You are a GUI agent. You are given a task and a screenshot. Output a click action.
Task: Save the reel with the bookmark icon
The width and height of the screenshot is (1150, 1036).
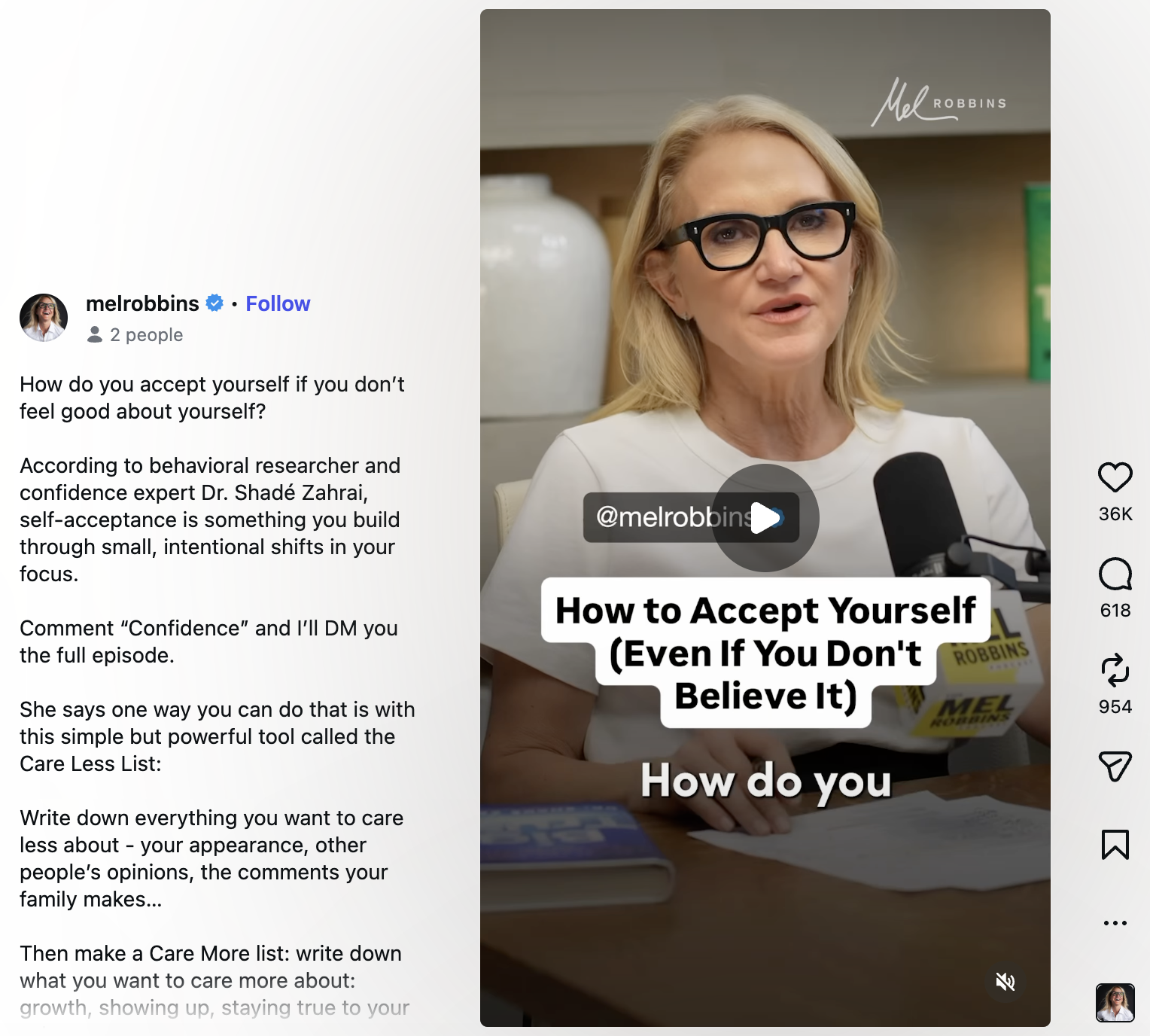point(1115,844)
